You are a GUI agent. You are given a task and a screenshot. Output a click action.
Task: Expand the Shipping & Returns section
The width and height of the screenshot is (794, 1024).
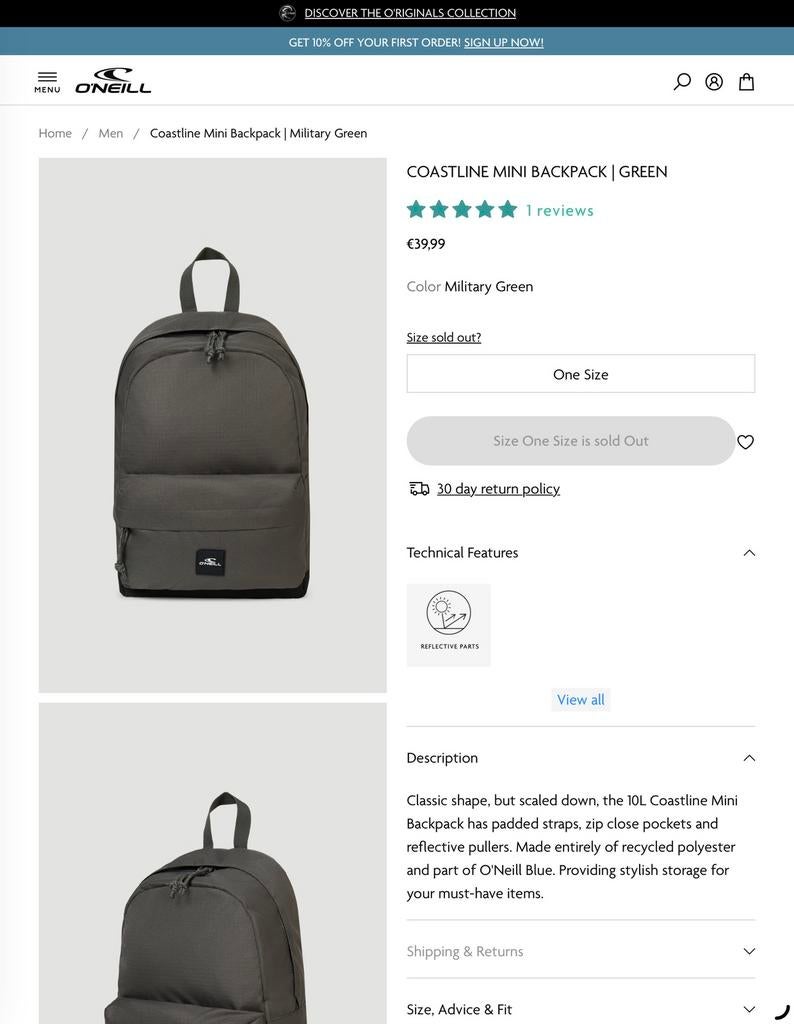tap(749, 950)
